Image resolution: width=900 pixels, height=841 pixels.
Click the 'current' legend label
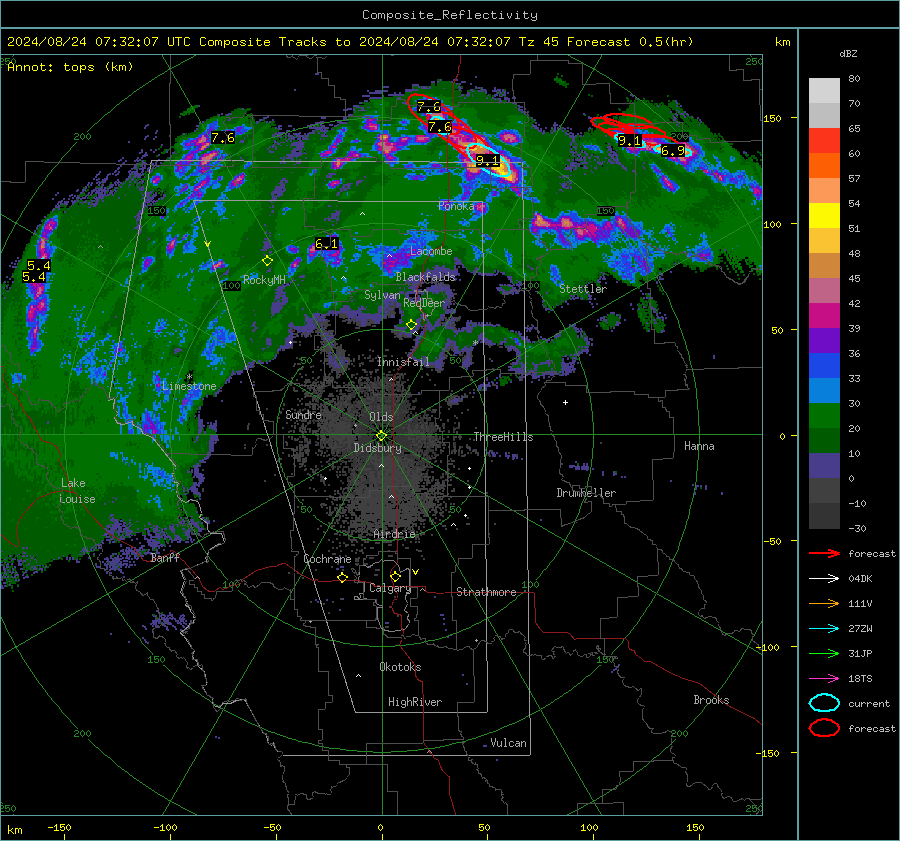click(x=869, y=703)
